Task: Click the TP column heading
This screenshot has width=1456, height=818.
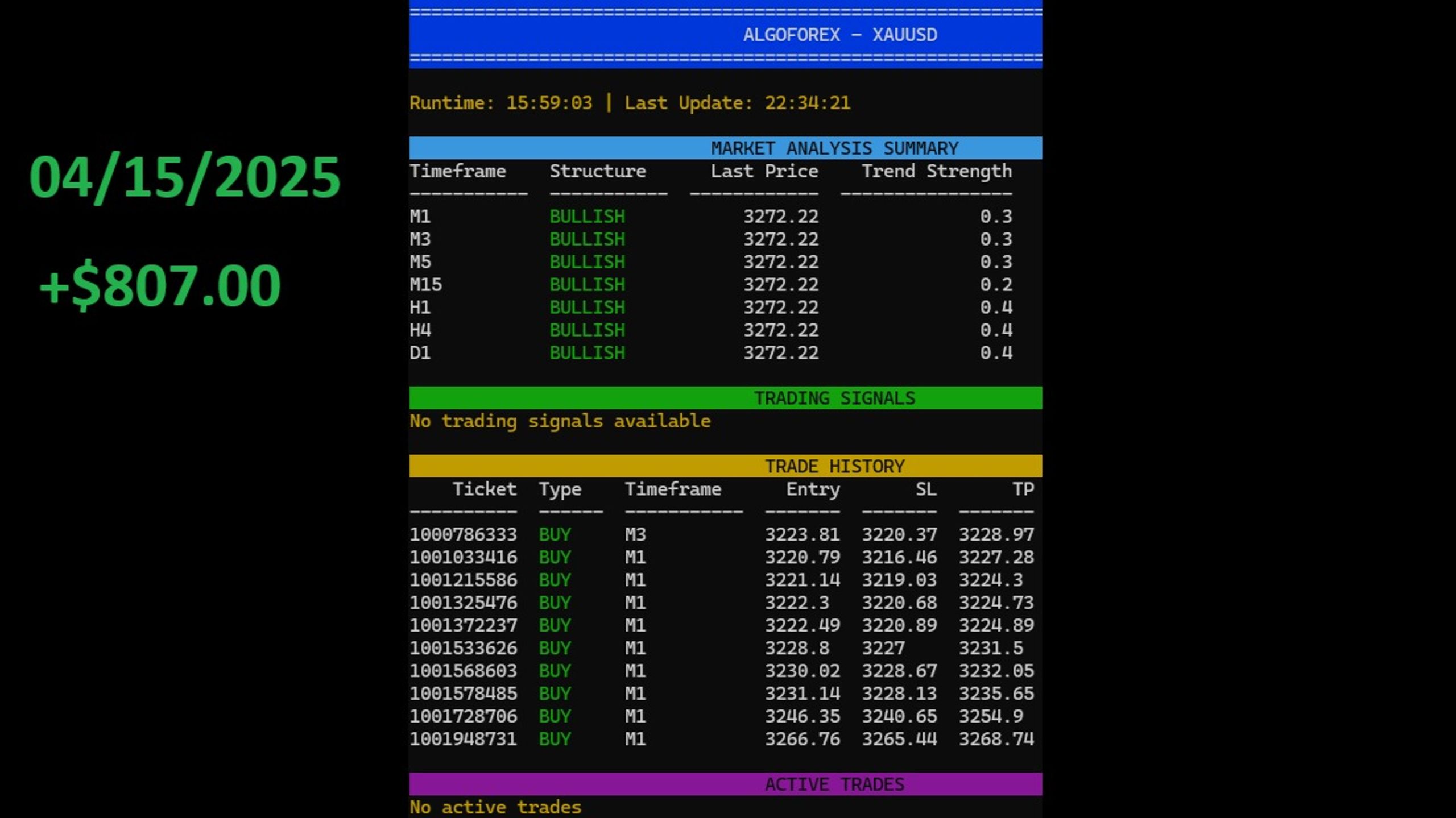Action: coord(1023,489)
